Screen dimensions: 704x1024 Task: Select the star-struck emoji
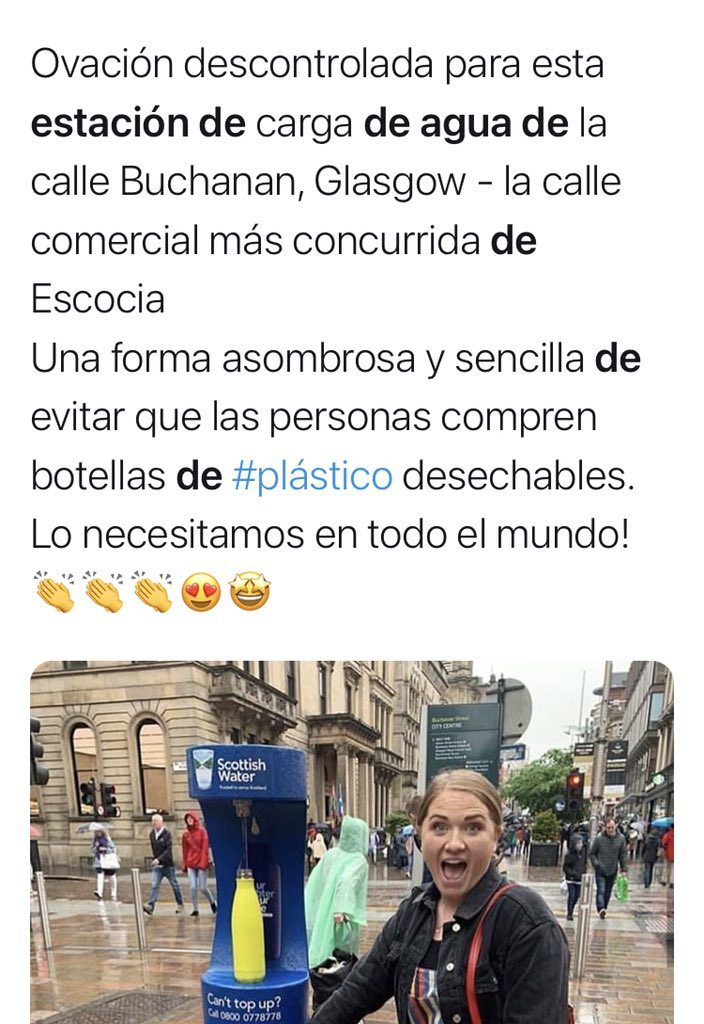[250, 592]
